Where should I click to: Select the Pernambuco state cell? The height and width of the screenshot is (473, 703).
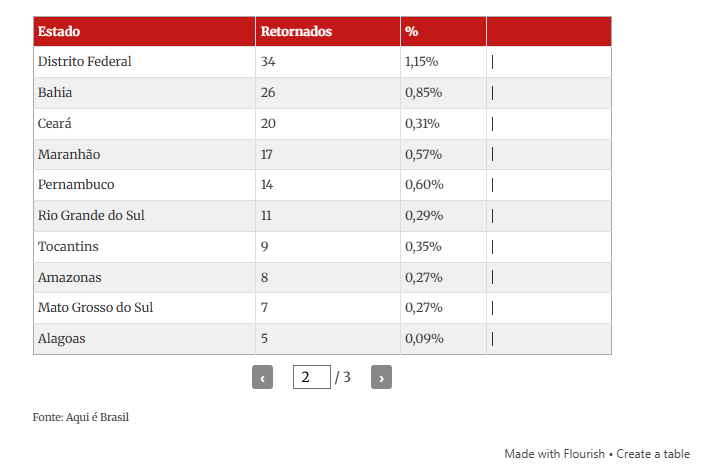point(76,185)
